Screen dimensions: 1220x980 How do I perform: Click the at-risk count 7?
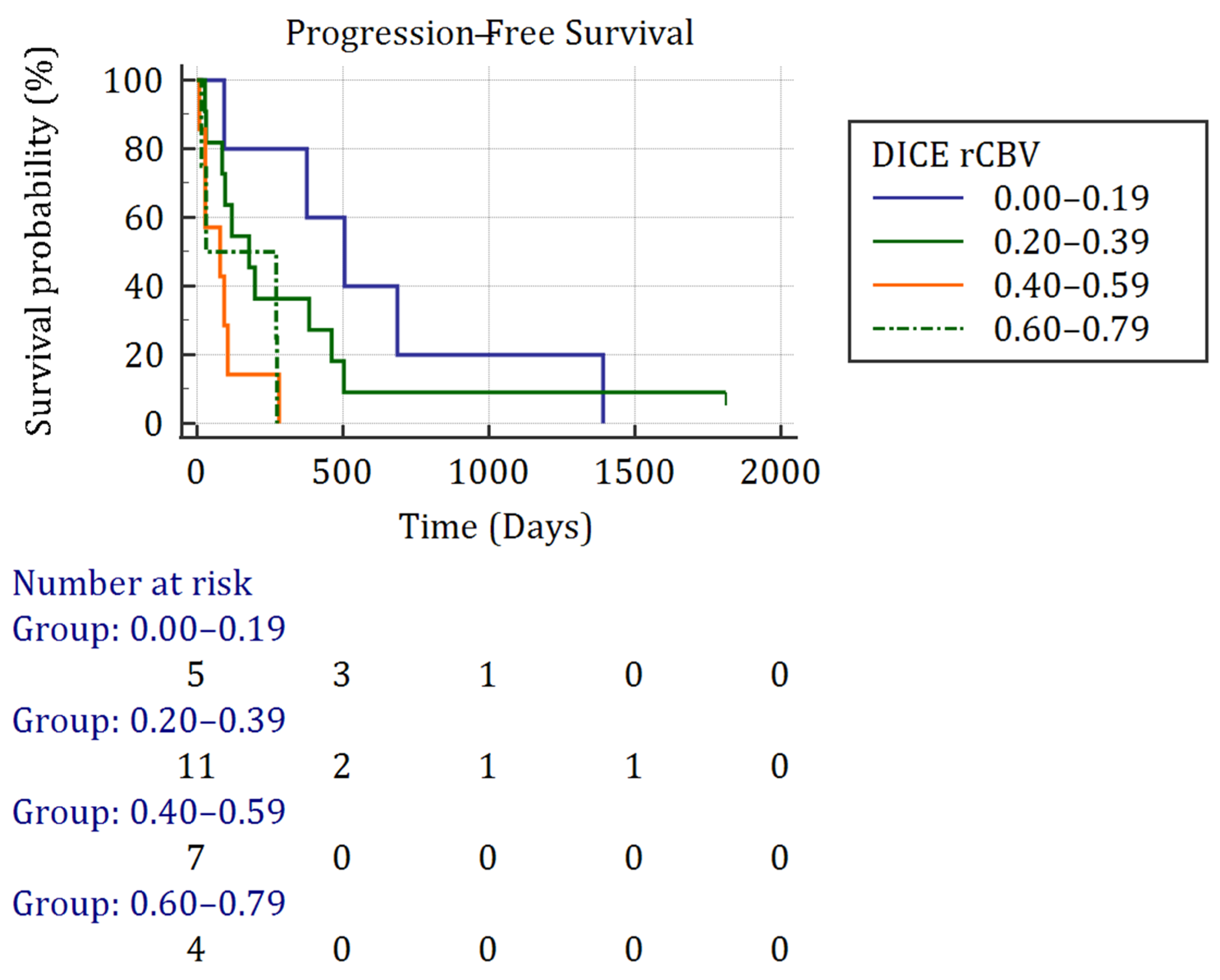196,858
